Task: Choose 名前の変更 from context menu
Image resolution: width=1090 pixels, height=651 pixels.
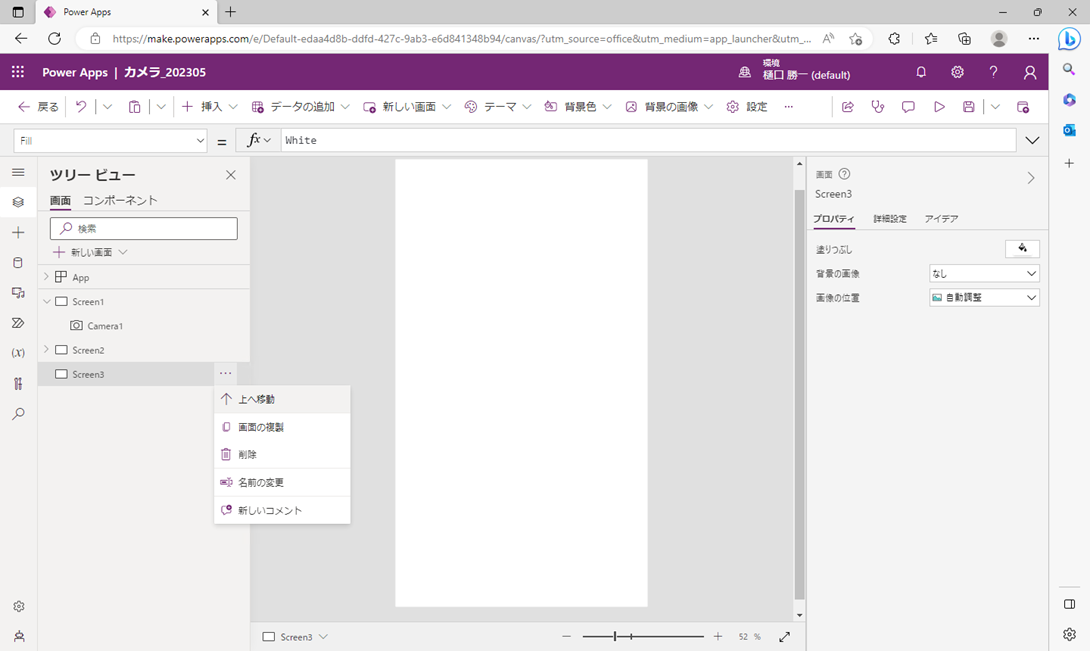Action: coord(282,482)
